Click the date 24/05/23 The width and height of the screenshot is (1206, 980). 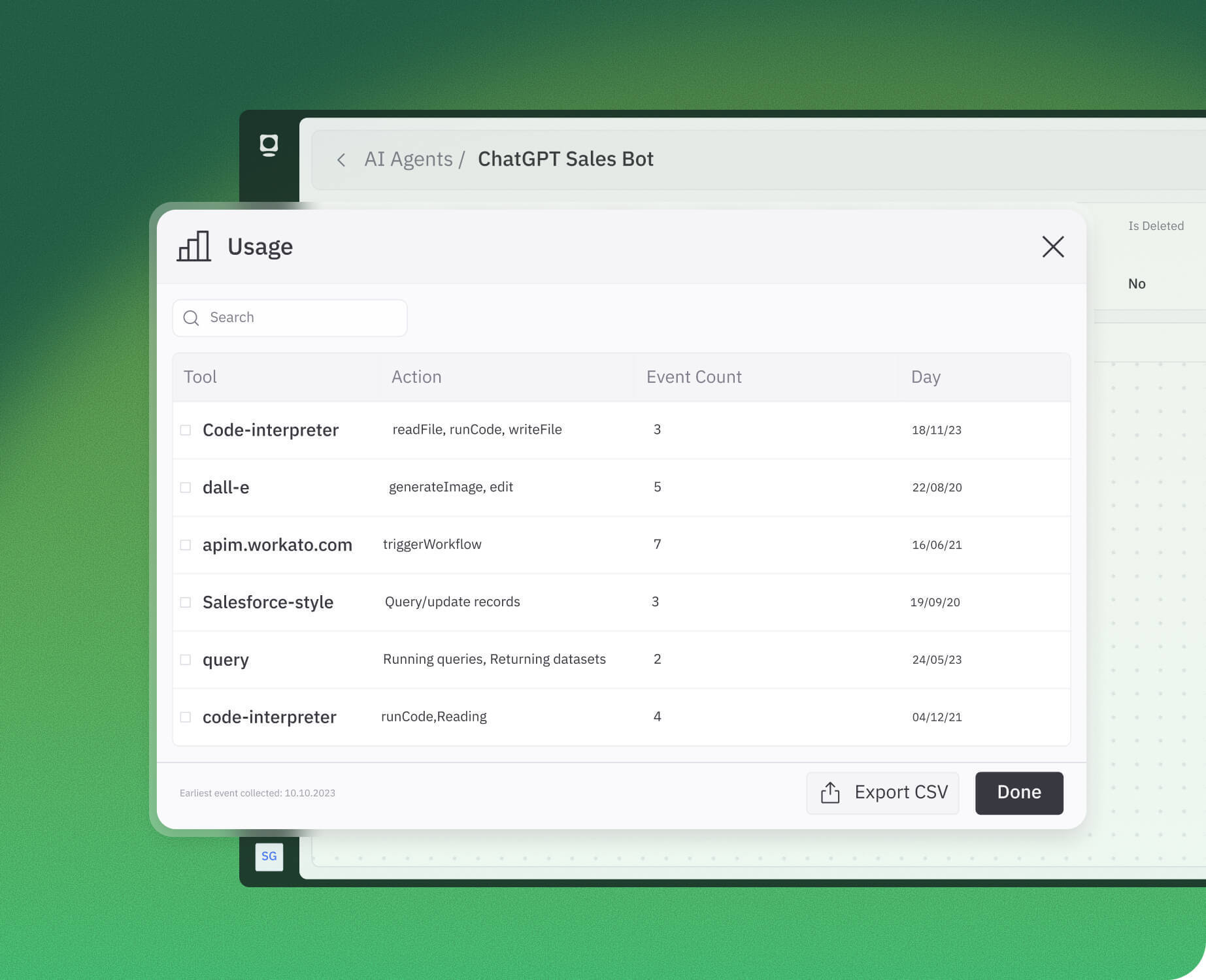937,660
